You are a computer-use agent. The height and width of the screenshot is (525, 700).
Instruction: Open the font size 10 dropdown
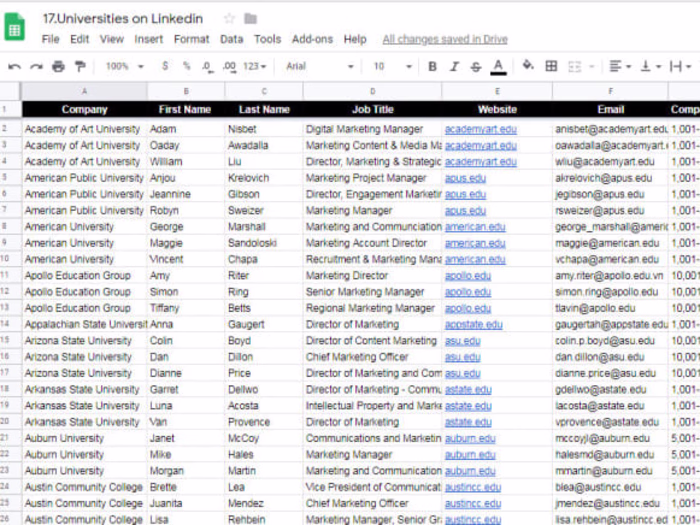pos(392,66)
